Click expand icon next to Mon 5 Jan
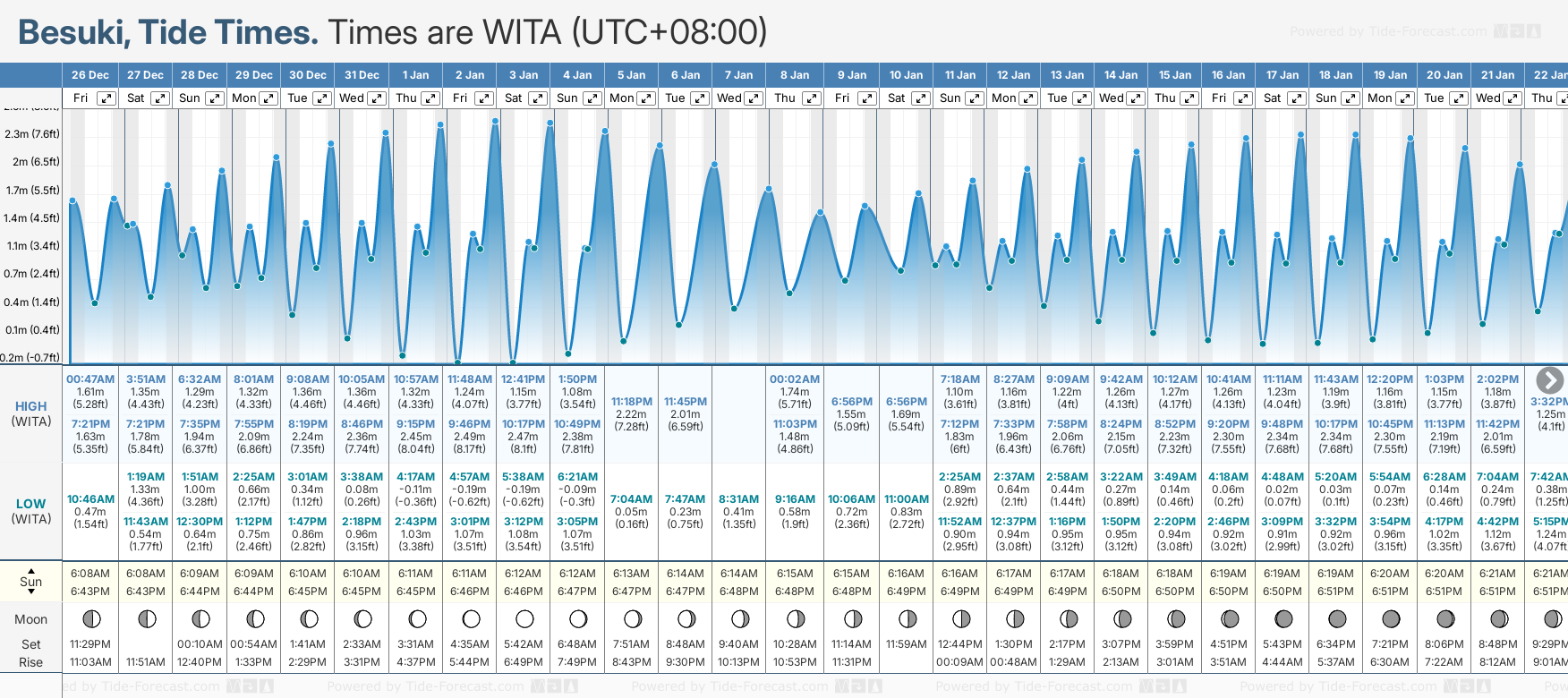The height and width of the screenshot is (698, 1568). [x=646, y=98]
